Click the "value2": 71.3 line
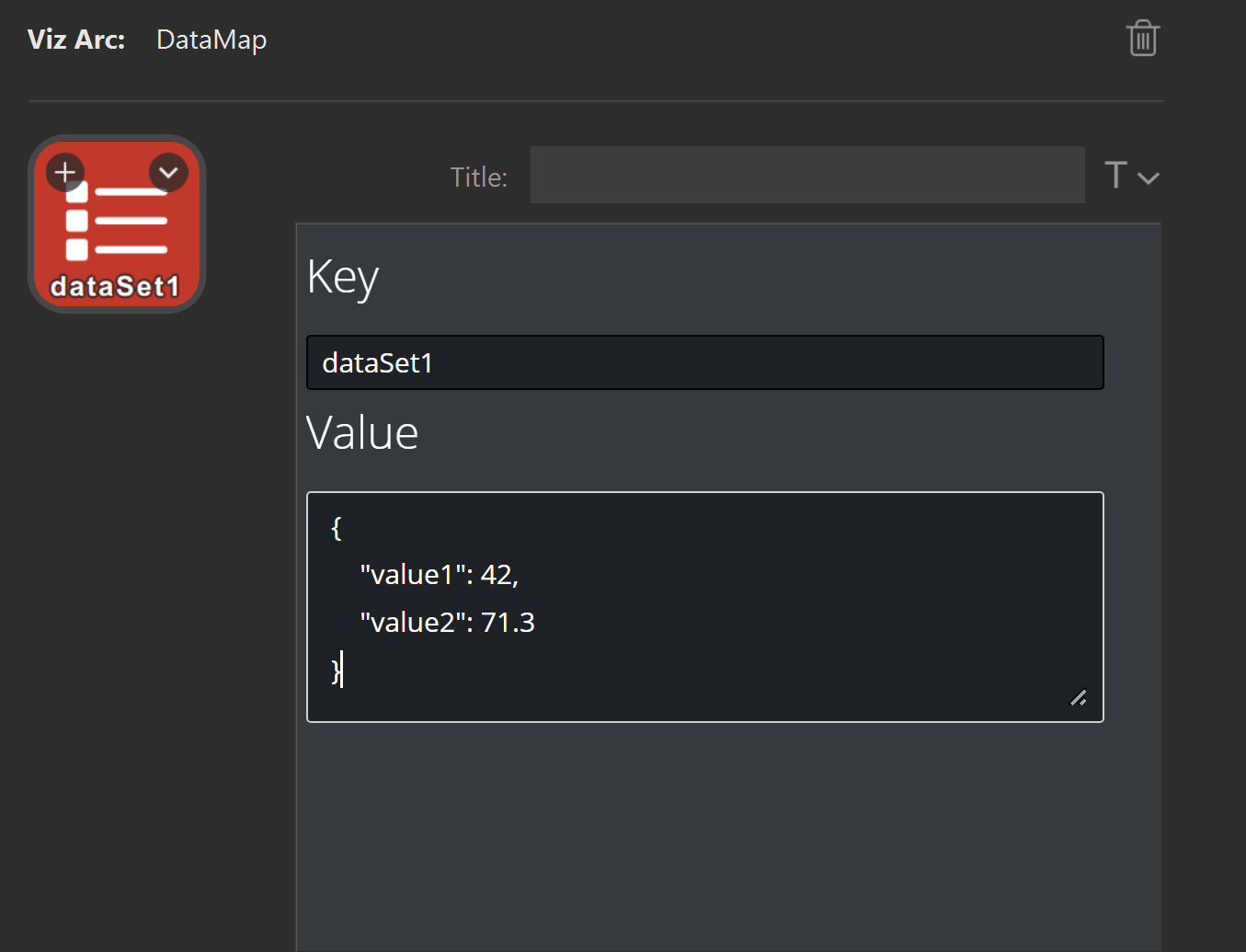The image size is (1246, 952). click(448, 623)
